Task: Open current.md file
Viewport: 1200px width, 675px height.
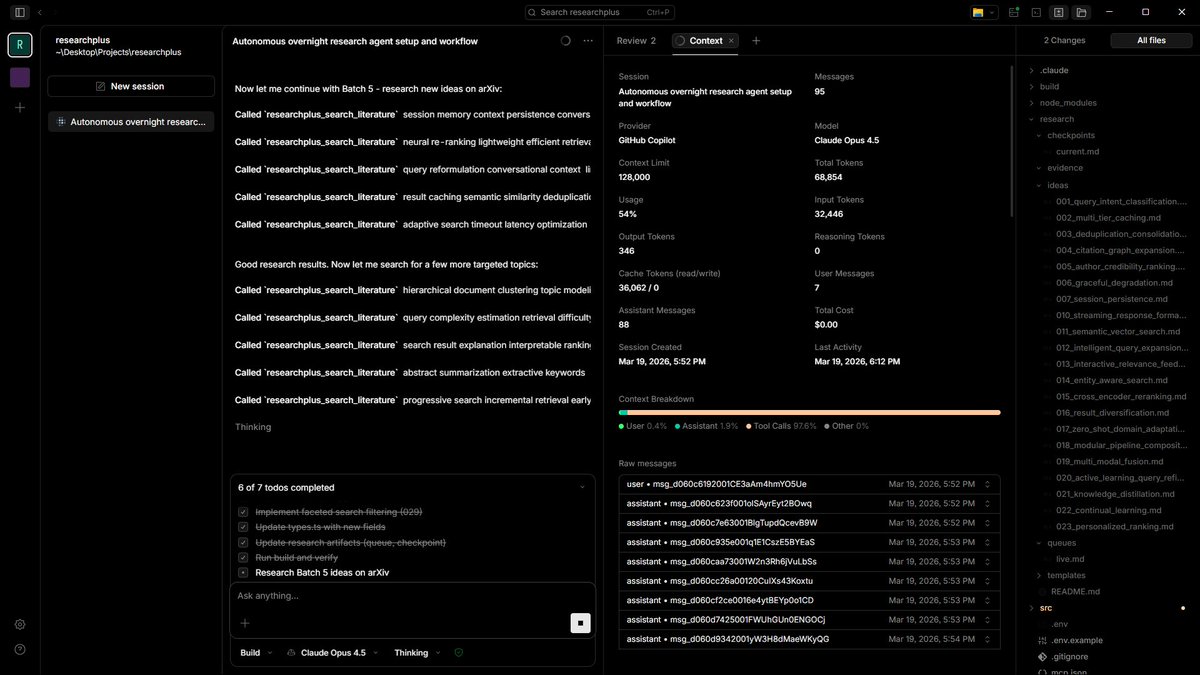Action: pos(1077,152)
